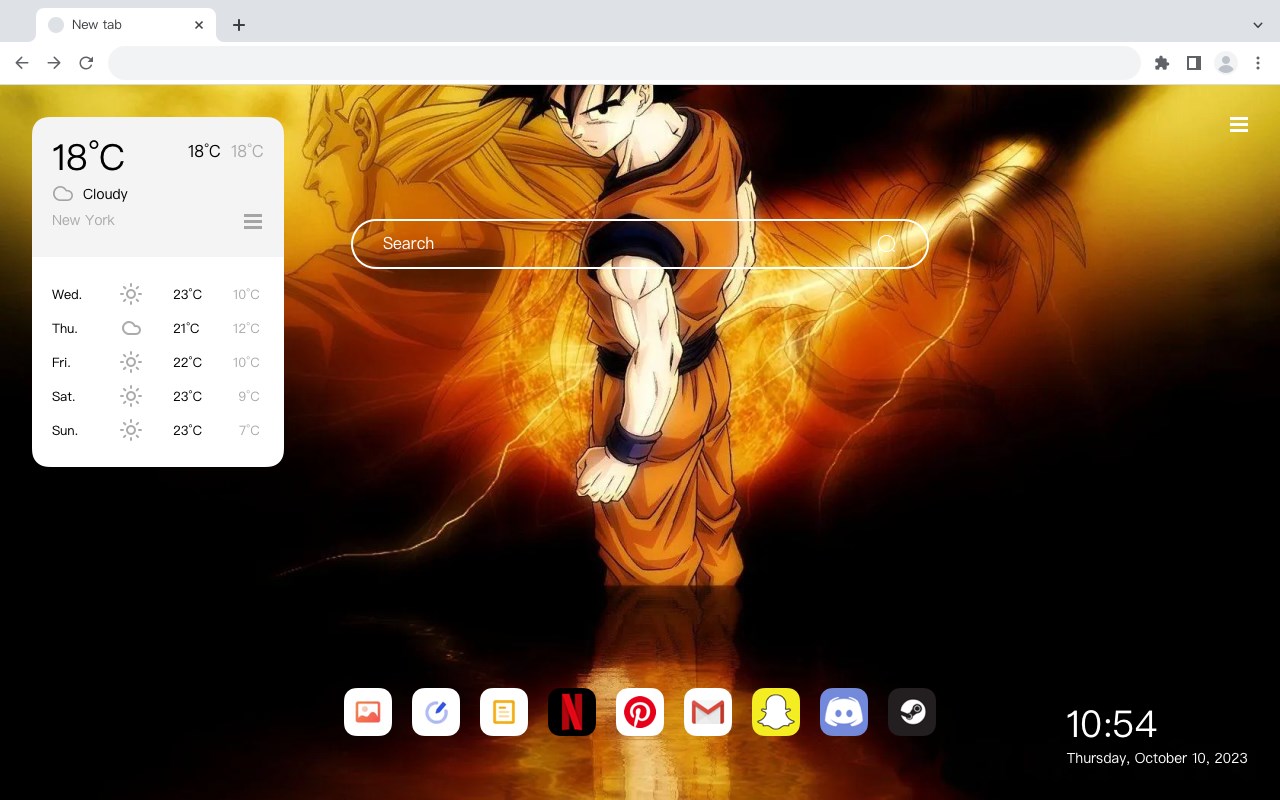Select the Thu. forecast row

158,328
